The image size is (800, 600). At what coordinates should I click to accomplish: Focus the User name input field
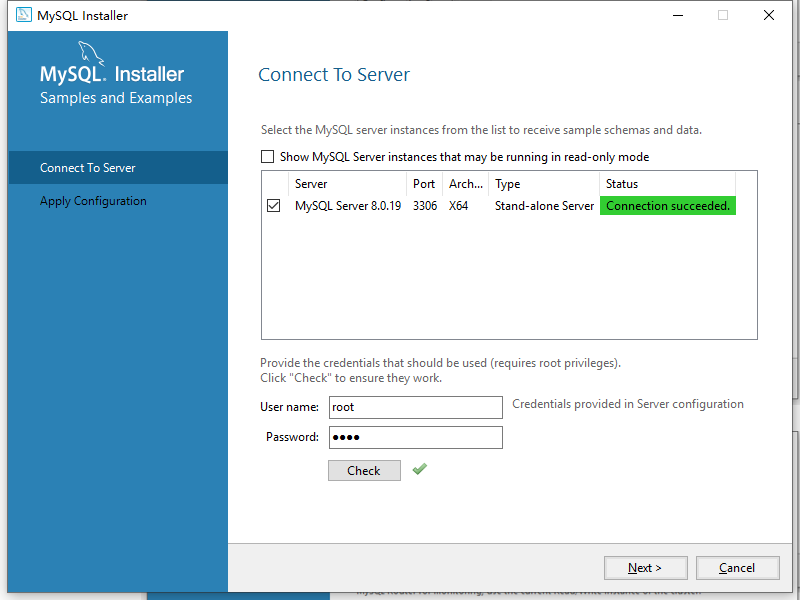(416, 407)
